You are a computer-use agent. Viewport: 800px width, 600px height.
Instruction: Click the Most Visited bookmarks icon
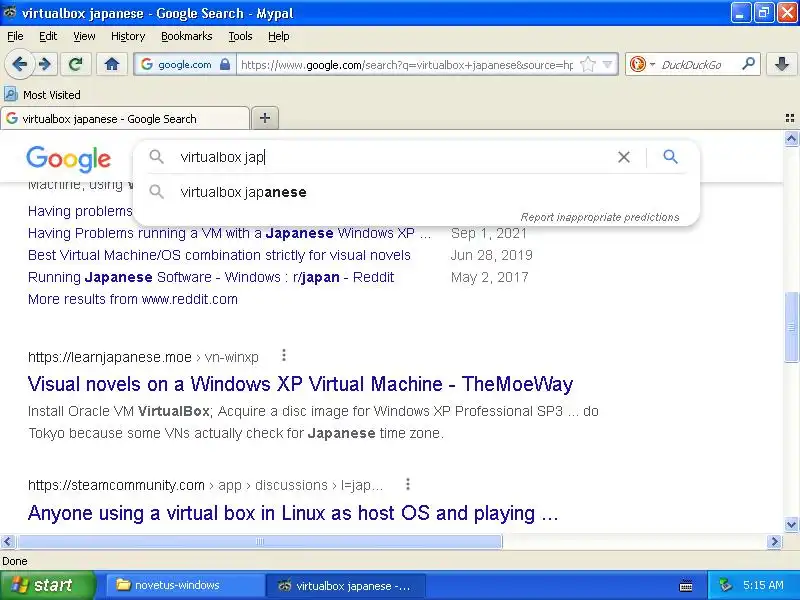(11, 94)
